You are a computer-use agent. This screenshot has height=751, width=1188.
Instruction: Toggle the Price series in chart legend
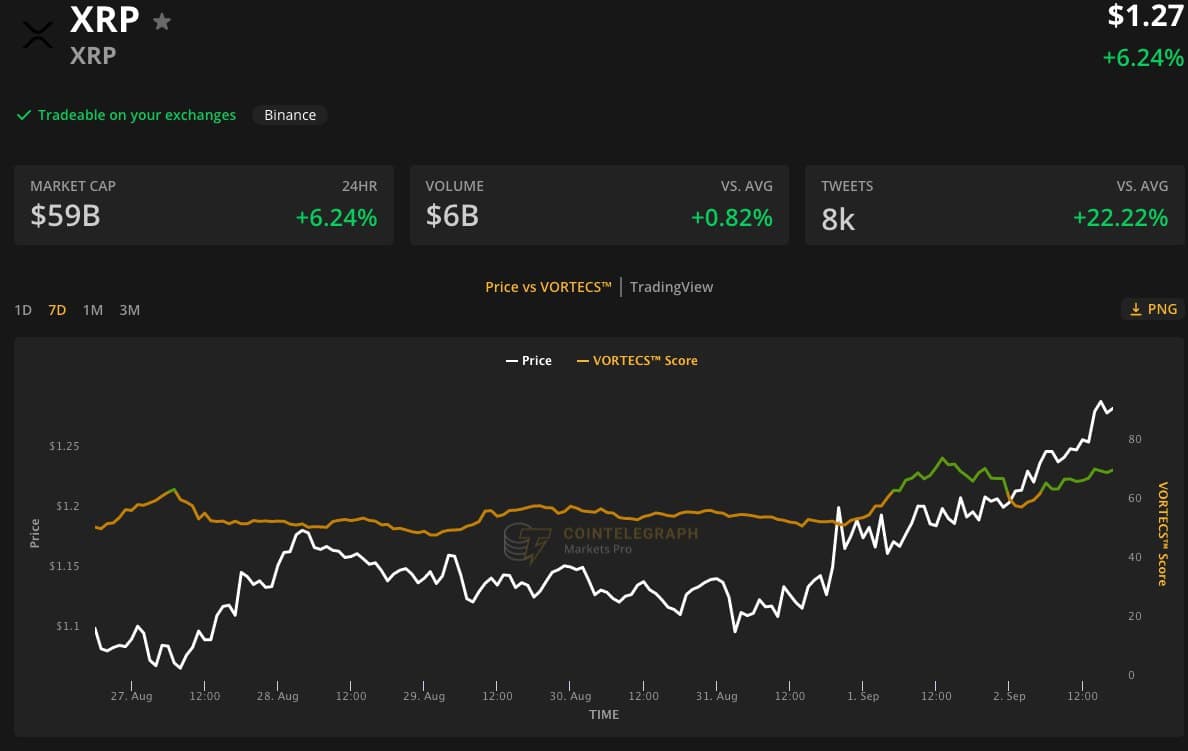click(529, 360)
